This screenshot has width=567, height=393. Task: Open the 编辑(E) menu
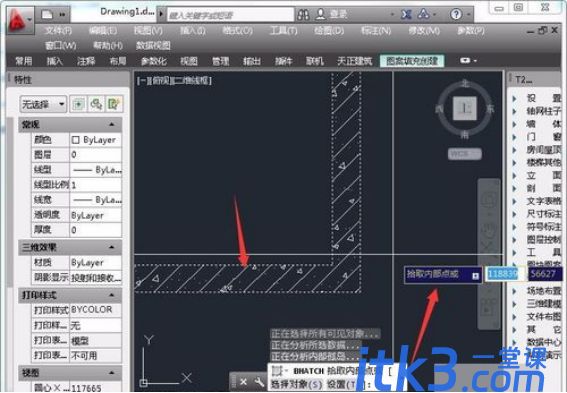tap(103, 31)
